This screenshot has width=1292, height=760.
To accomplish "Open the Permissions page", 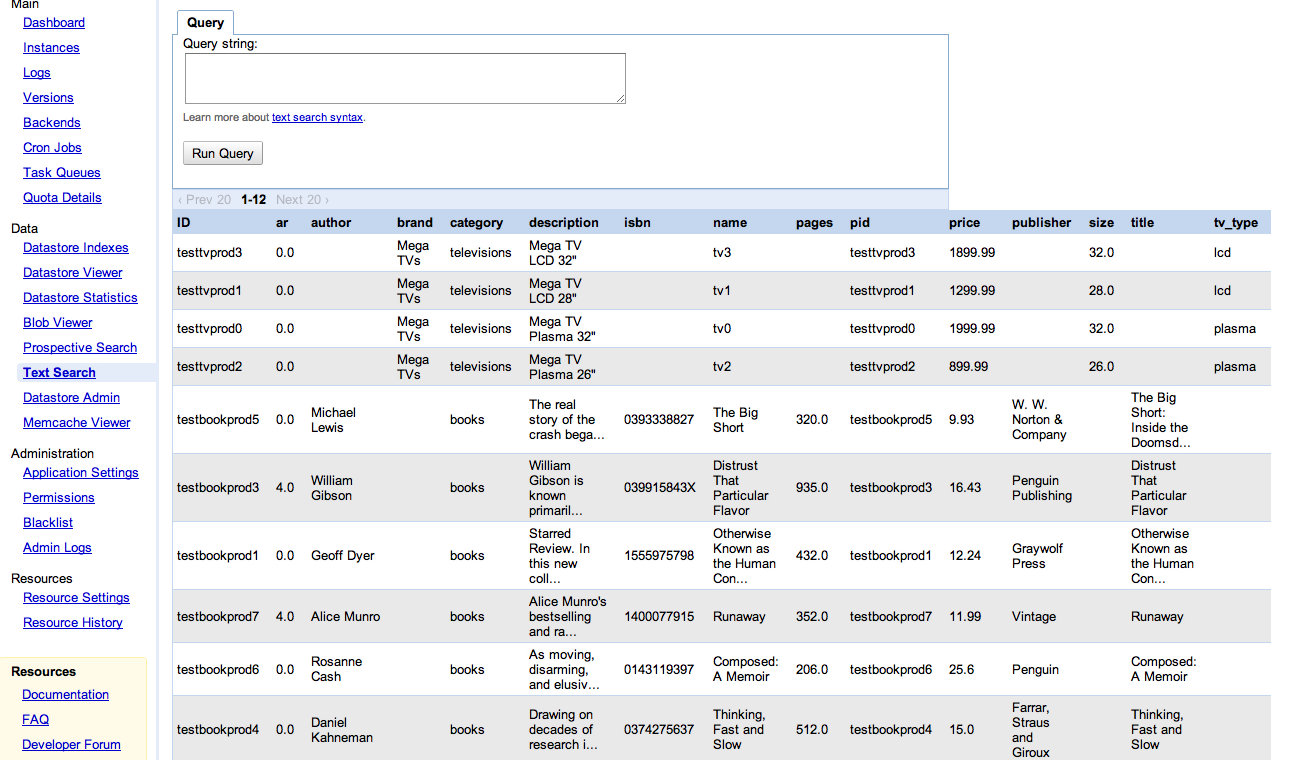I will (x=59, y=497).
